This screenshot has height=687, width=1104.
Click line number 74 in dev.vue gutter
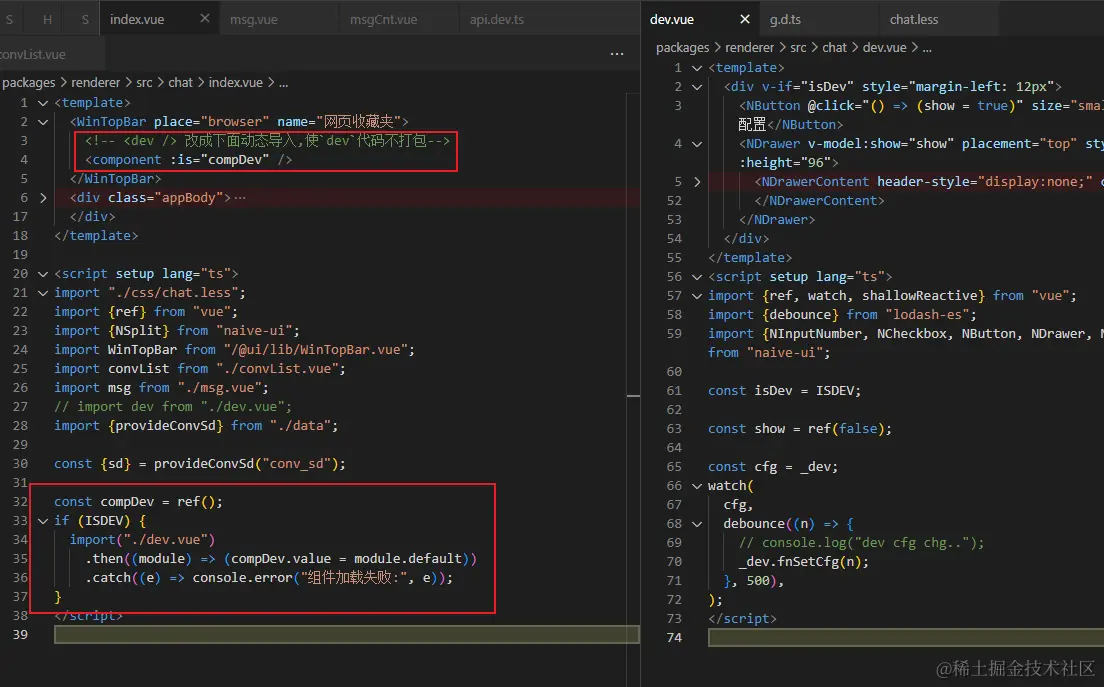coord(675,637)
